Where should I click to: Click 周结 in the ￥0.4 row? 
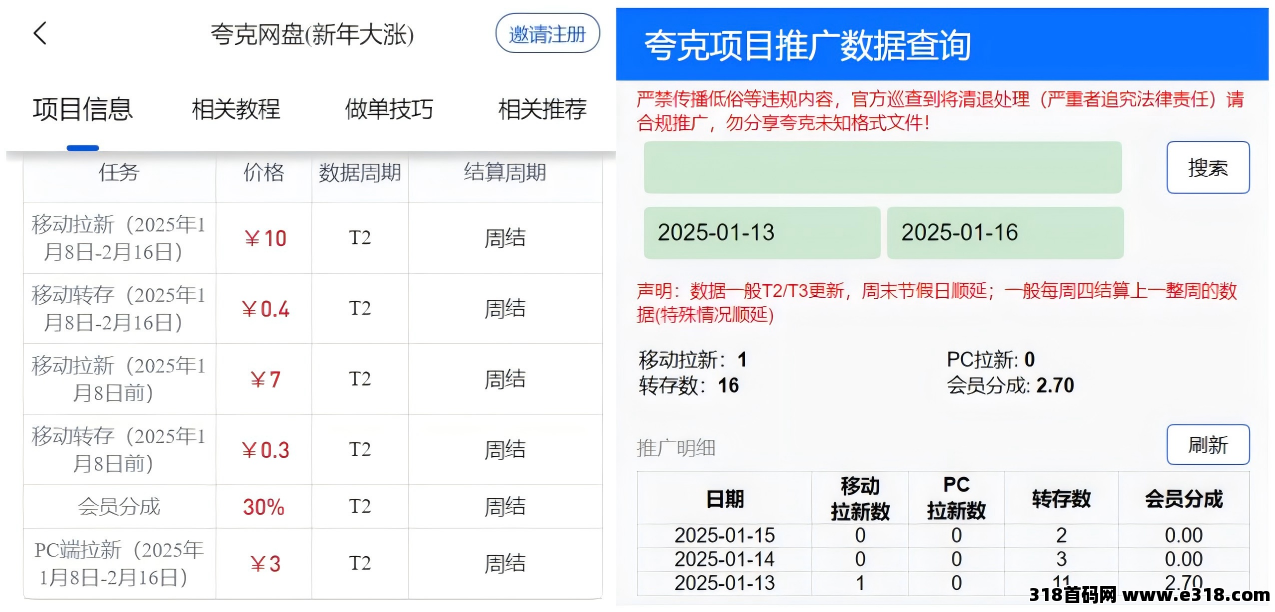[505, 309]
